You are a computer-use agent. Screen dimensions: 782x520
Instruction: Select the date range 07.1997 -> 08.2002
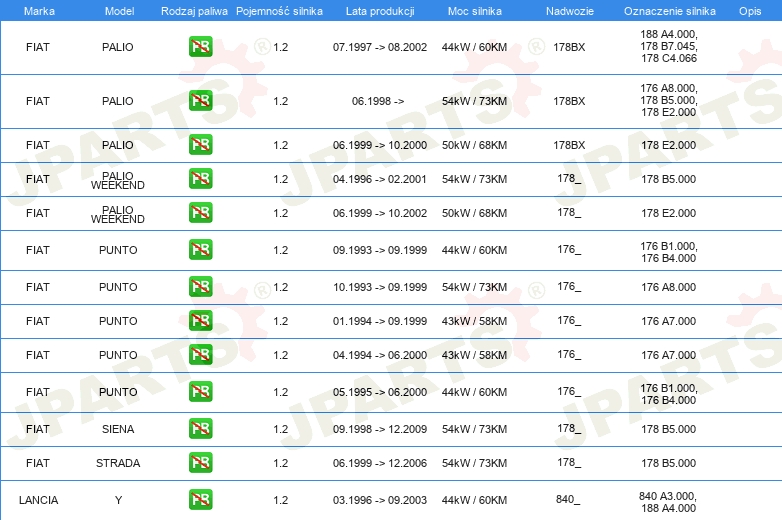tap(380, 47)
